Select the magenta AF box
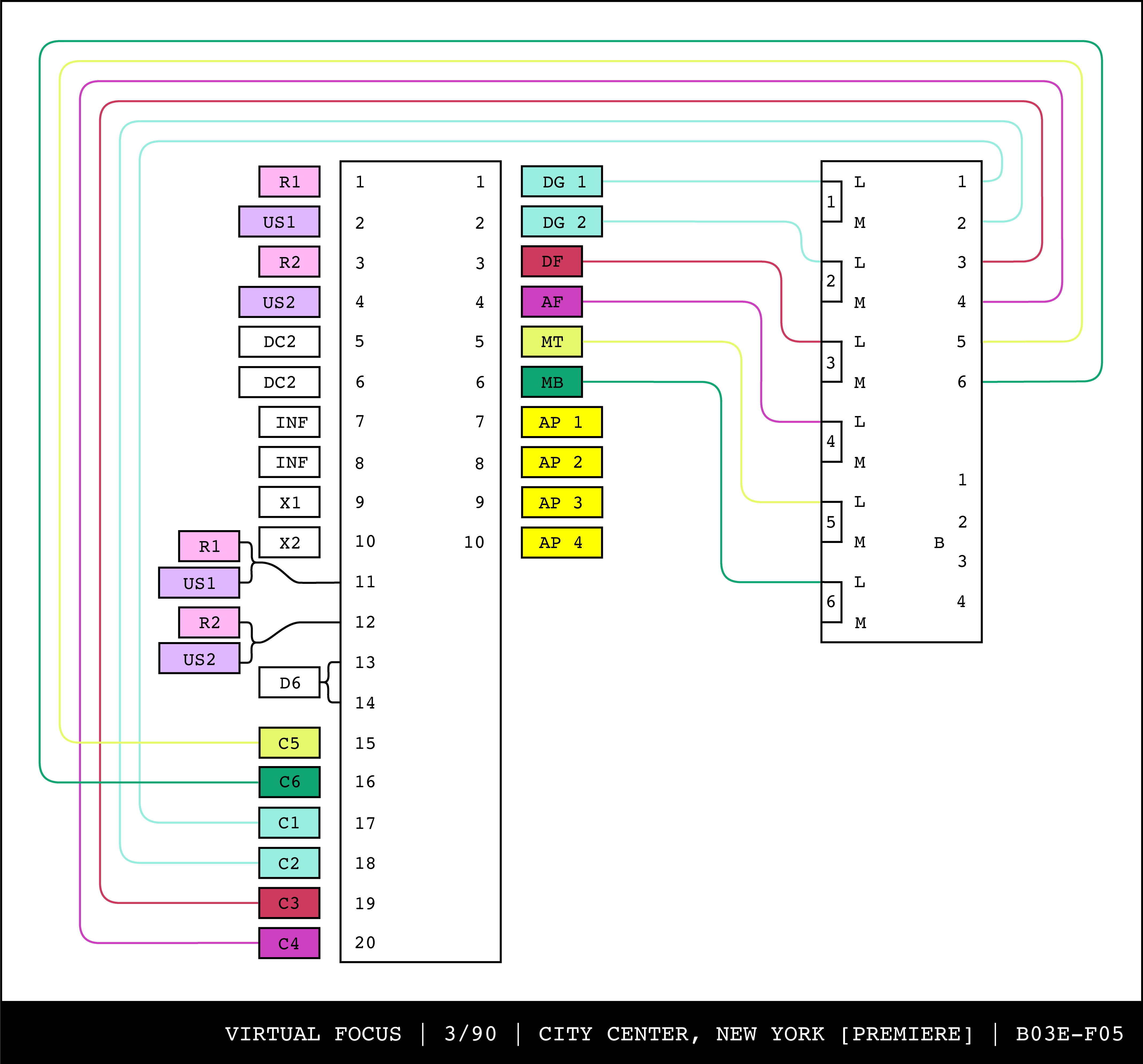The height and width of the screenshot is (1064, 1143). pos(551,302)
